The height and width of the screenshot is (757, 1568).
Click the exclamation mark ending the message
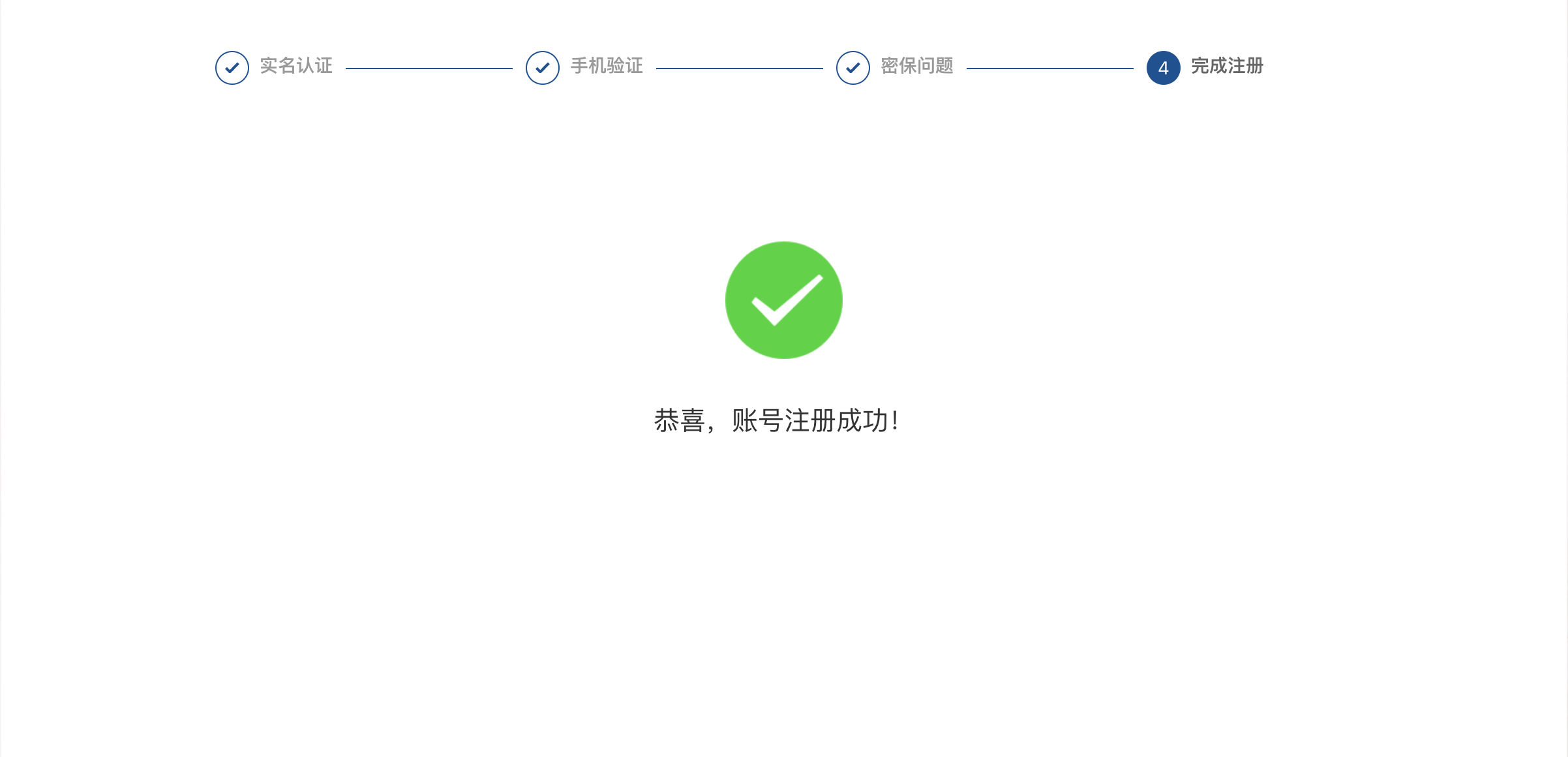click(x=895, y=421)
